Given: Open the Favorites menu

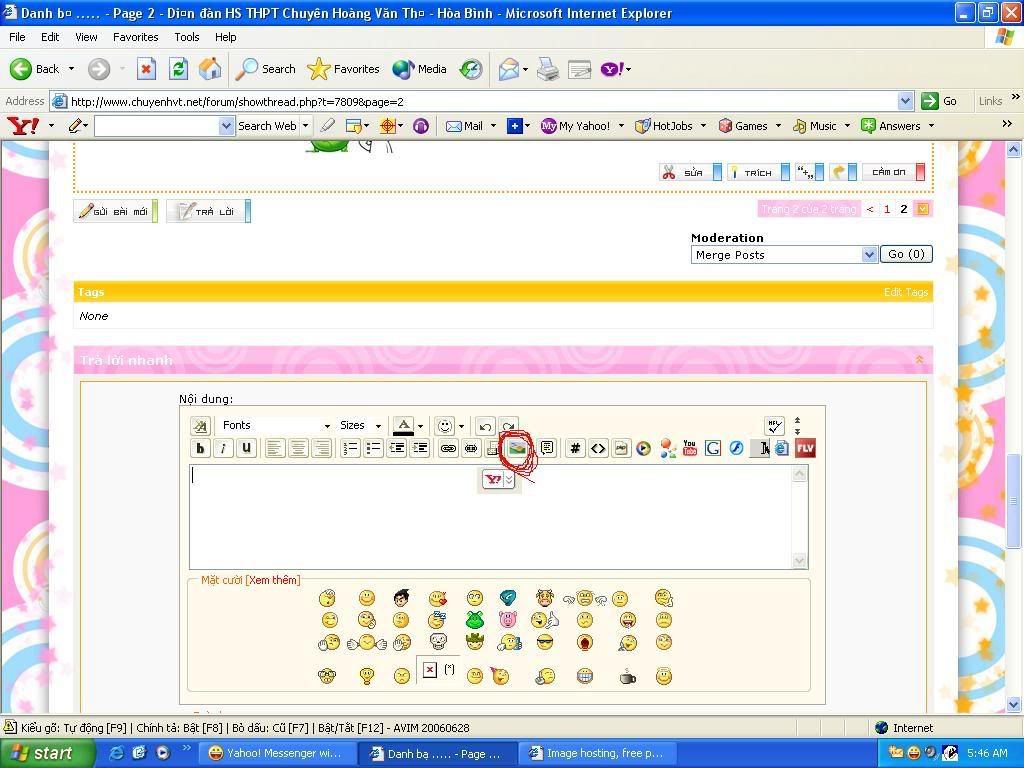Looking at the screenshot, I should (135, 37).
